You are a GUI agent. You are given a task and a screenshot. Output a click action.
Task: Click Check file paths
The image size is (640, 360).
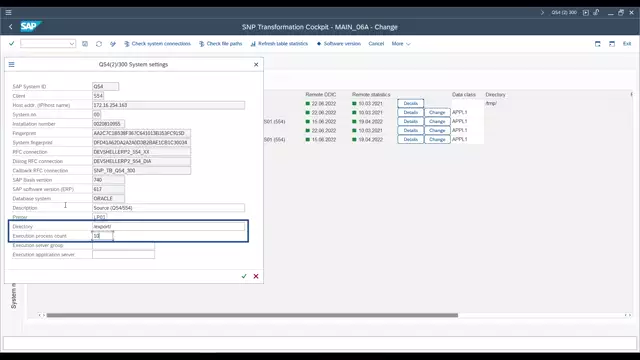(x=220, y=44)
